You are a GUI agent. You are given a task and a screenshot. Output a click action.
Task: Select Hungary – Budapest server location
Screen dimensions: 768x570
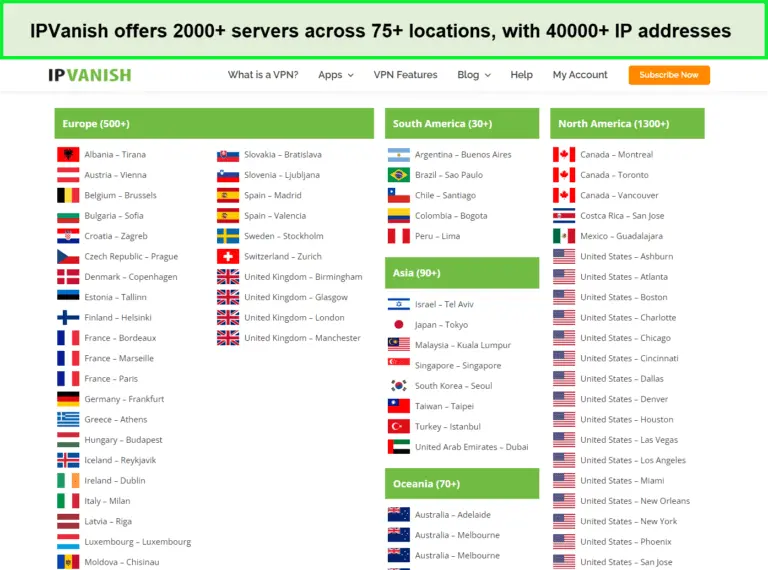coord(123,440)
